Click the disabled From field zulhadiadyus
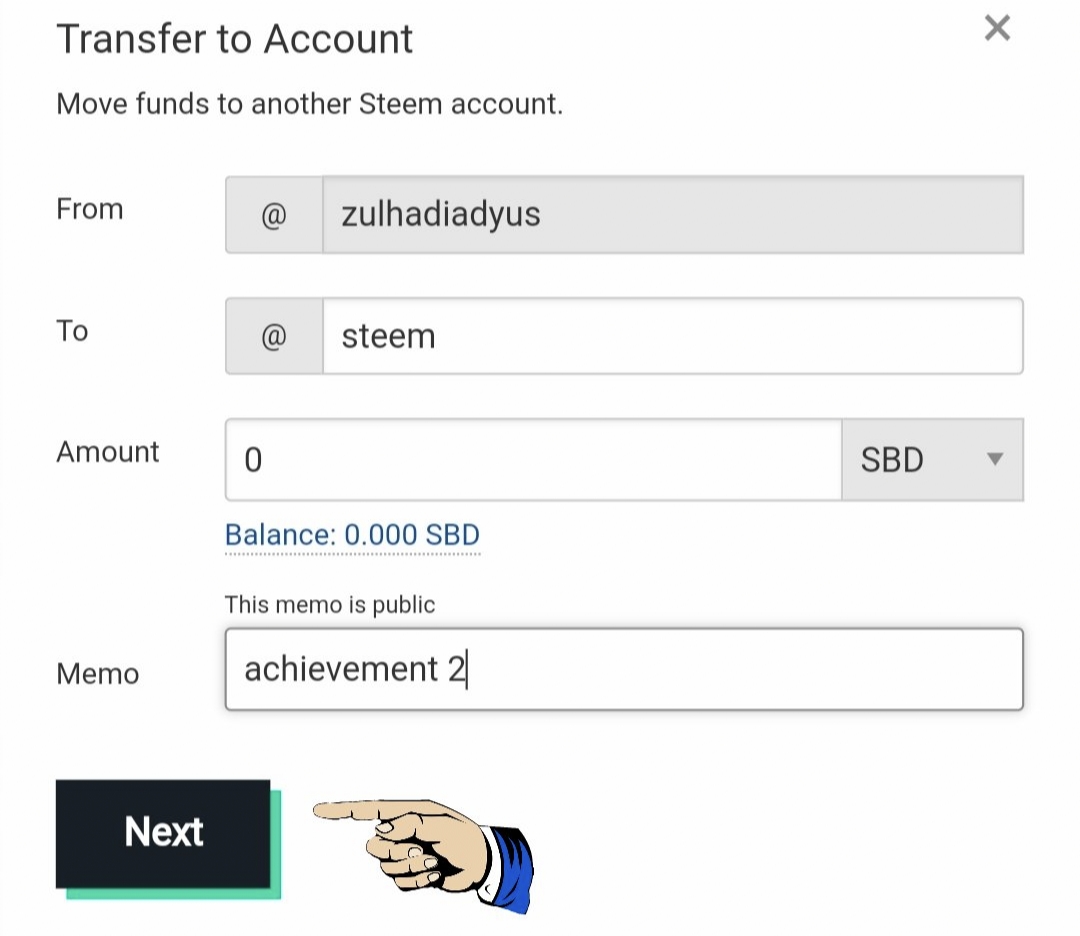Viewport: 1080px width, 936px height. pyautogui.click(x=671, y=214)
